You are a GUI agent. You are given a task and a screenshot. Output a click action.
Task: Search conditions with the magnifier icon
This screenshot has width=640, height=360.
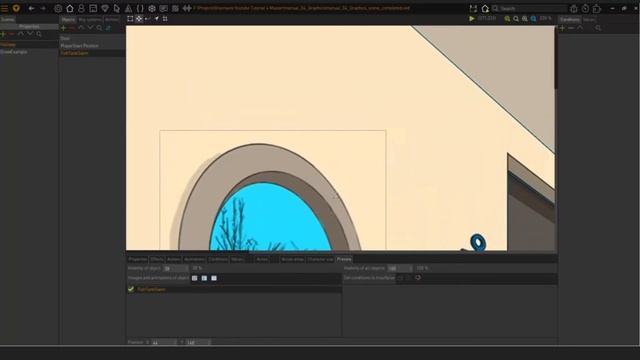coord(598,28)
